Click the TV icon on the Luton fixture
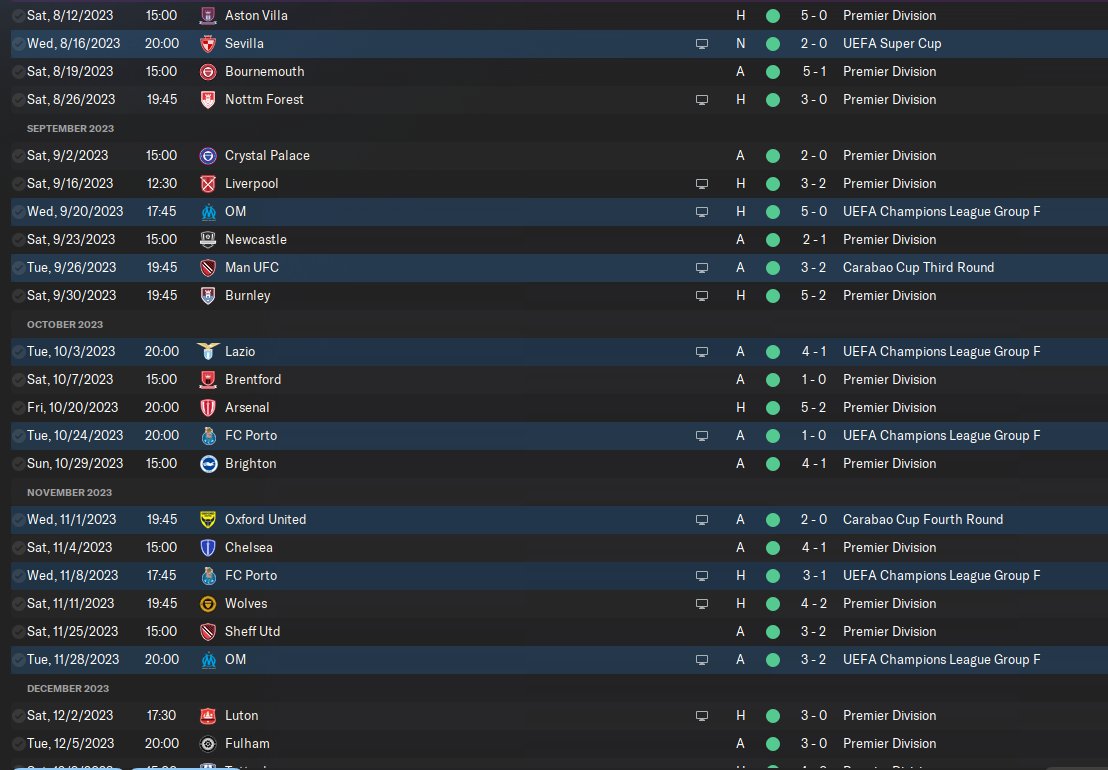 coord(702,716)
